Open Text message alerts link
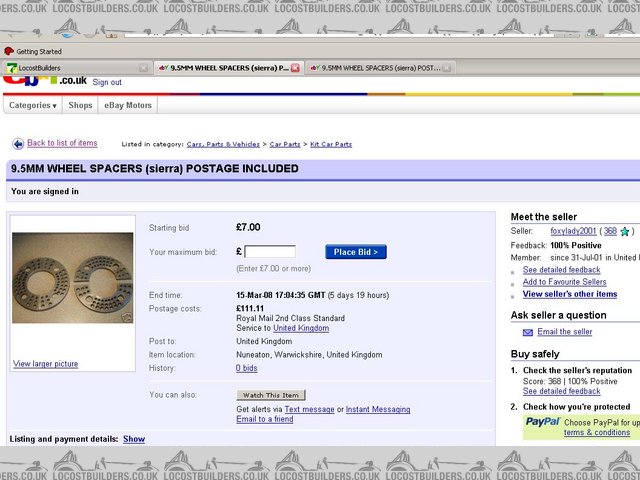 [x=309, y=409]
